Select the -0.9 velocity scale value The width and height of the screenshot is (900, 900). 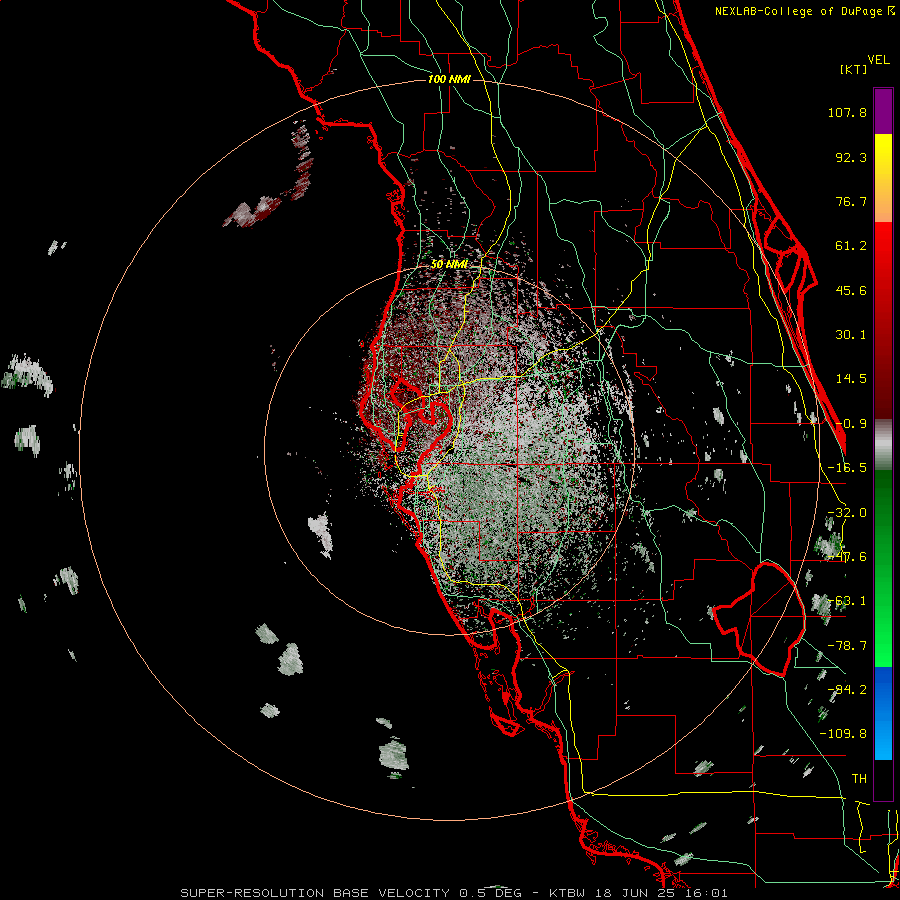tap(851, 424)
